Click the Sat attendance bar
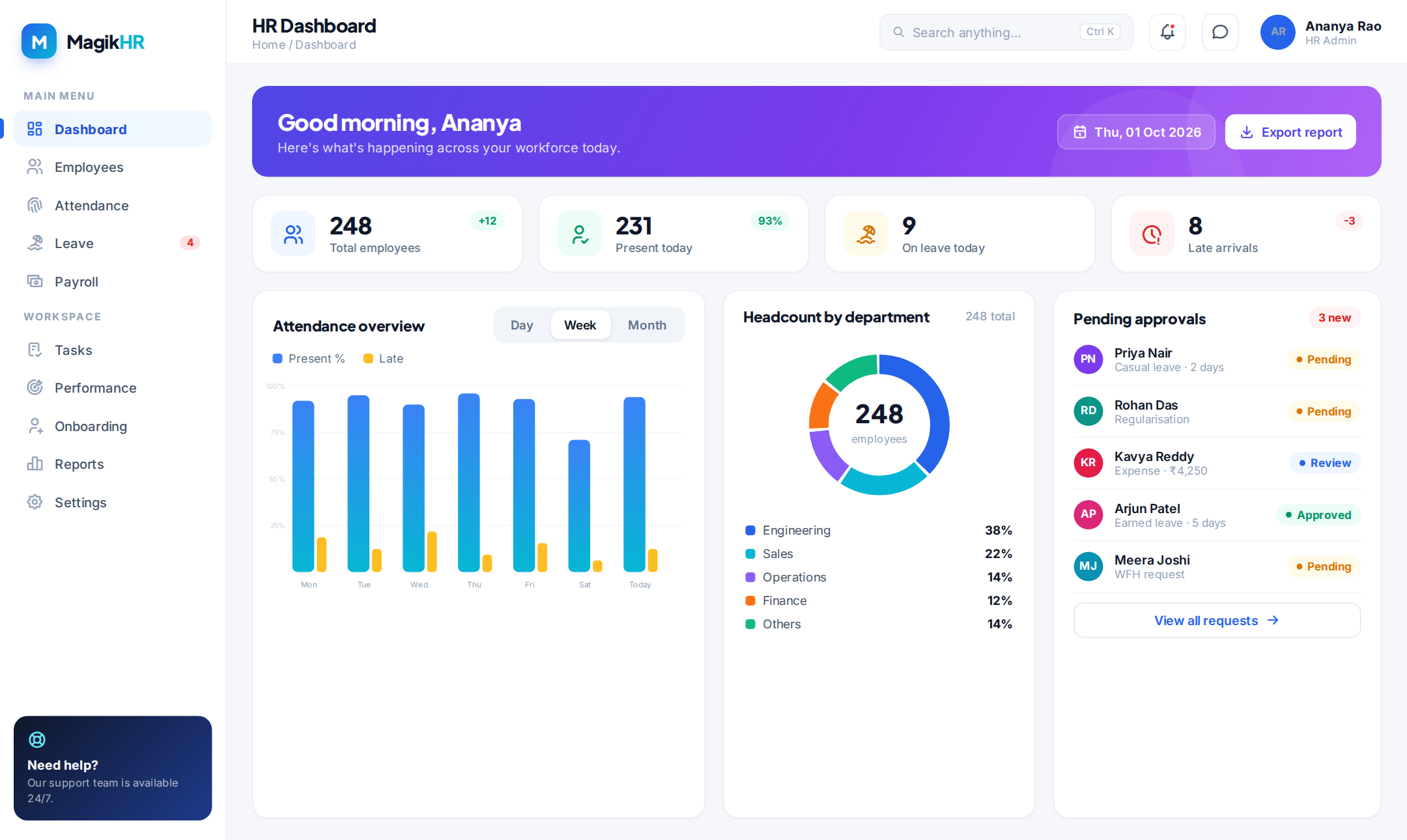The image size is (1407, 840). pyautogui.click(x=579, y=506)
